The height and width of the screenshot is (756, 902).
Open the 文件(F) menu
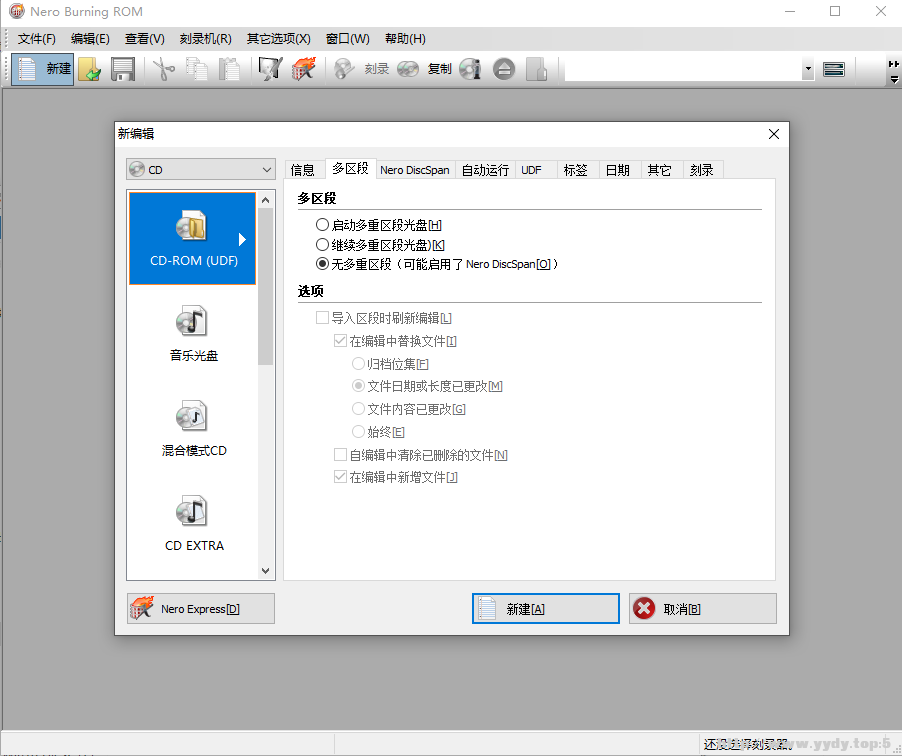36,39
